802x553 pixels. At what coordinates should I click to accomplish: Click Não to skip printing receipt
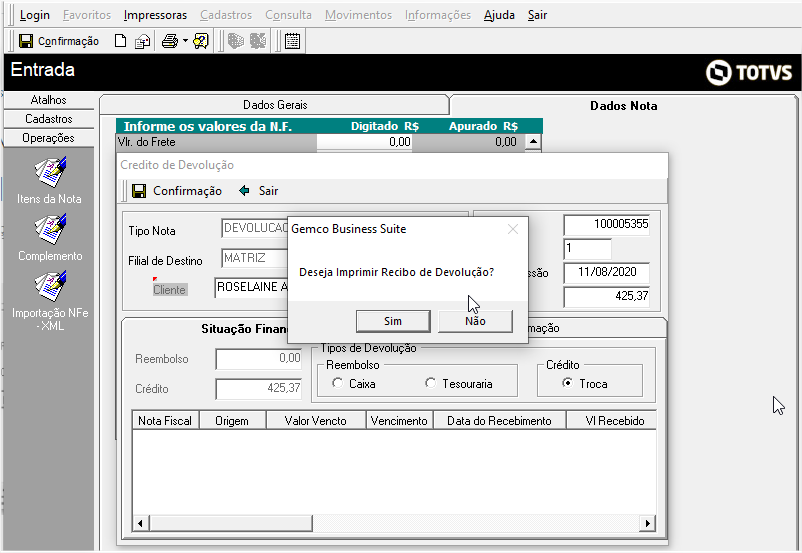click(475, 321)
